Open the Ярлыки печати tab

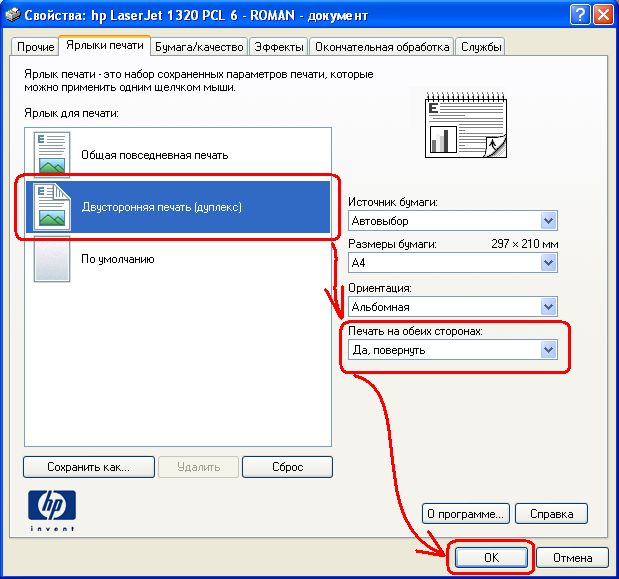[x=105, y=45]
